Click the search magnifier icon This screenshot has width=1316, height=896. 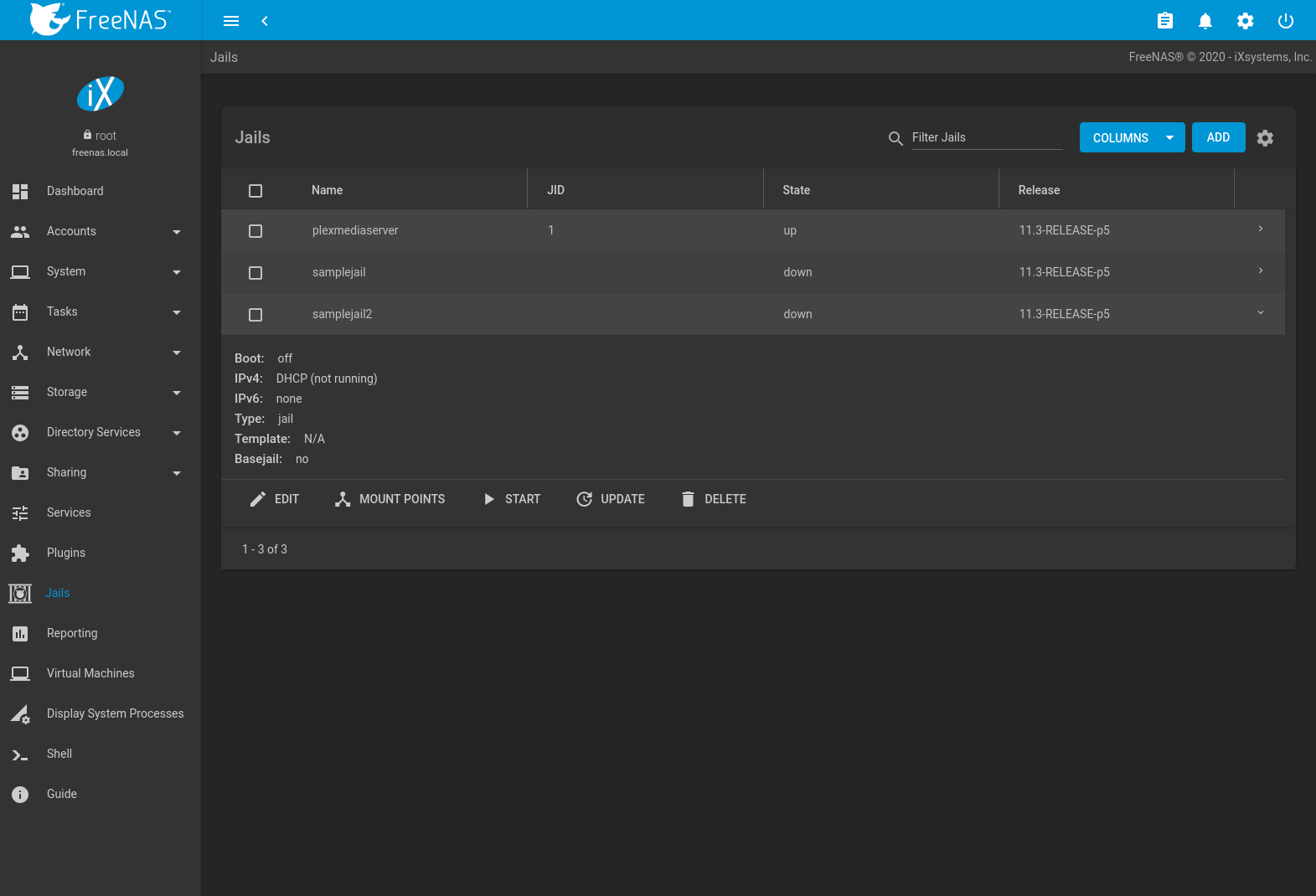click(895, 138)
